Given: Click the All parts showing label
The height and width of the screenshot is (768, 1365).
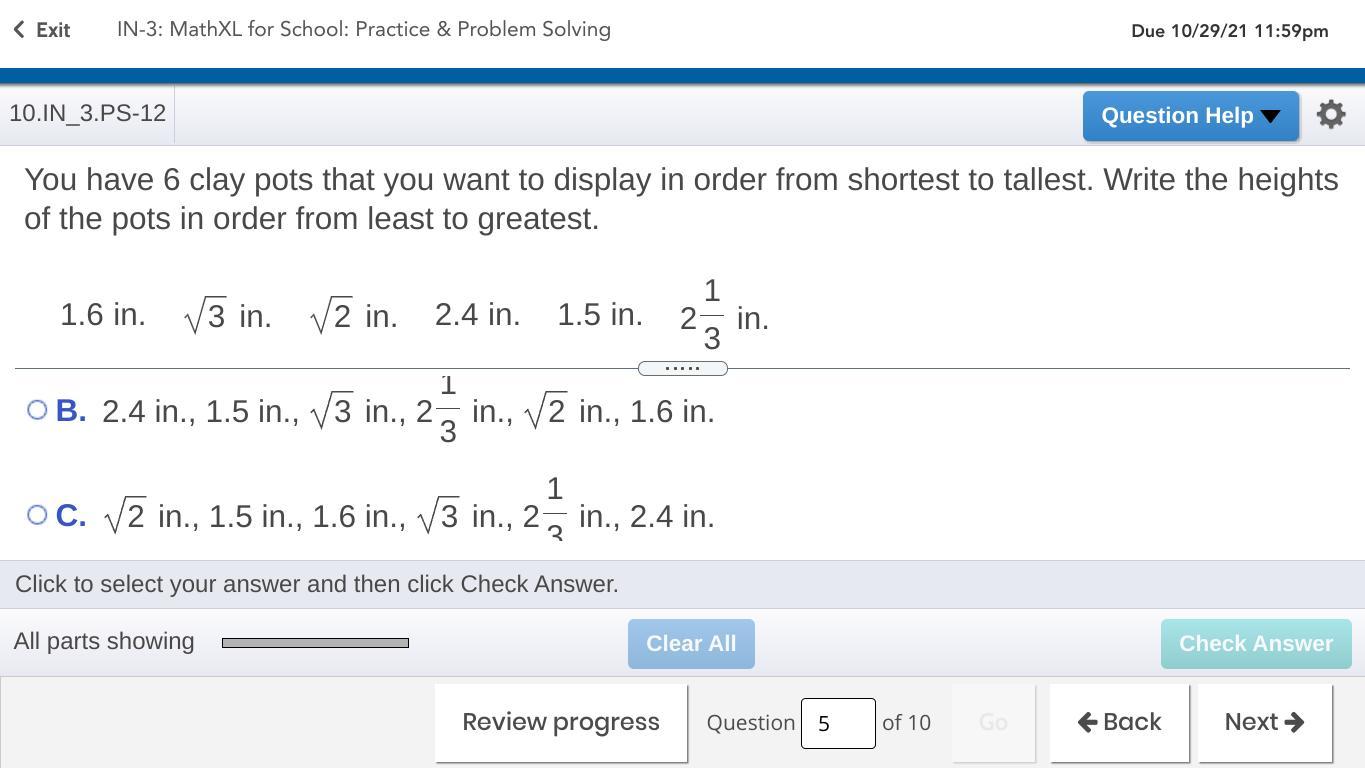Looking at the screenshot, I should (104, 641).
